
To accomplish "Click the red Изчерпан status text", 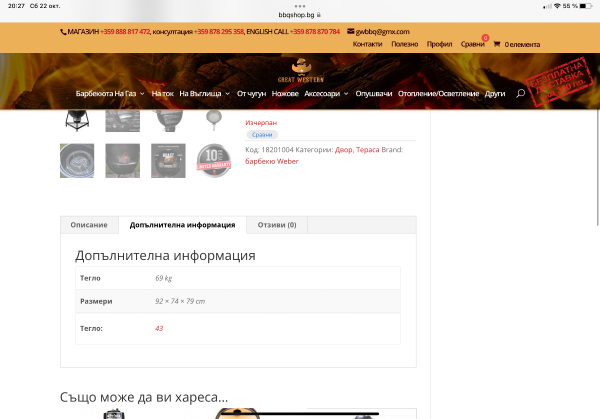I will (261, 123).
